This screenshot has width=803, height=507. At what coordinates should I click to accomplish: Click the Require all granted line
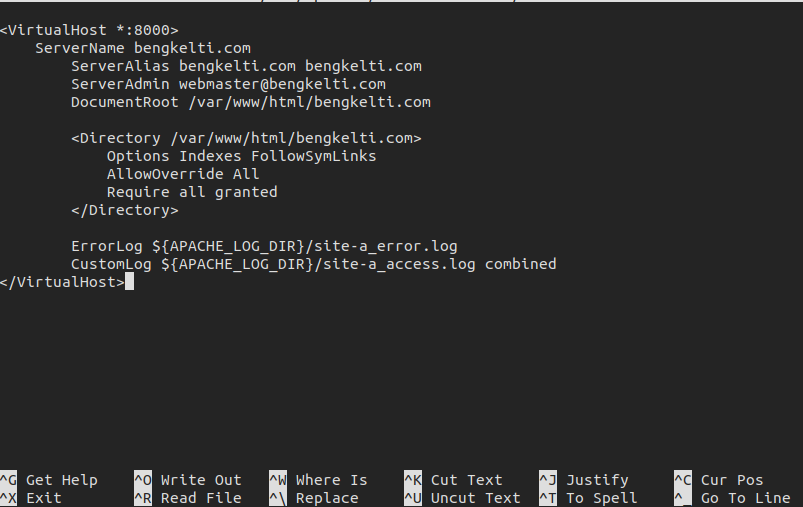point(192,192)
